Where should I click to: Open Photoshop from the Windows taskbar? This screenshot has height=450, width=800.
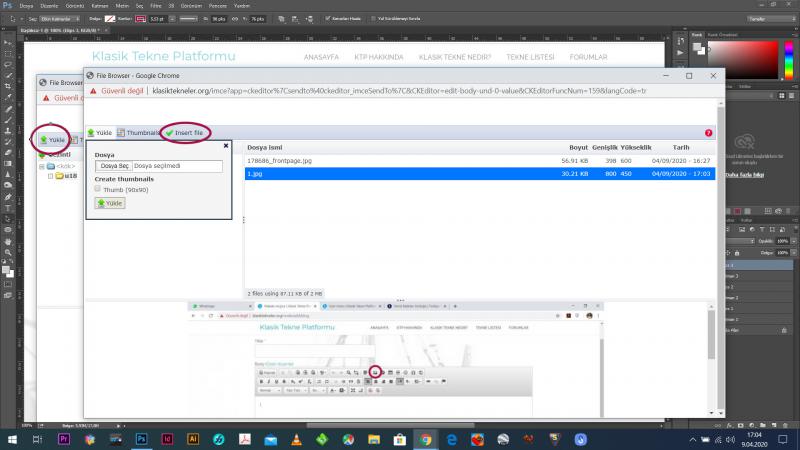tap(141, 439)
